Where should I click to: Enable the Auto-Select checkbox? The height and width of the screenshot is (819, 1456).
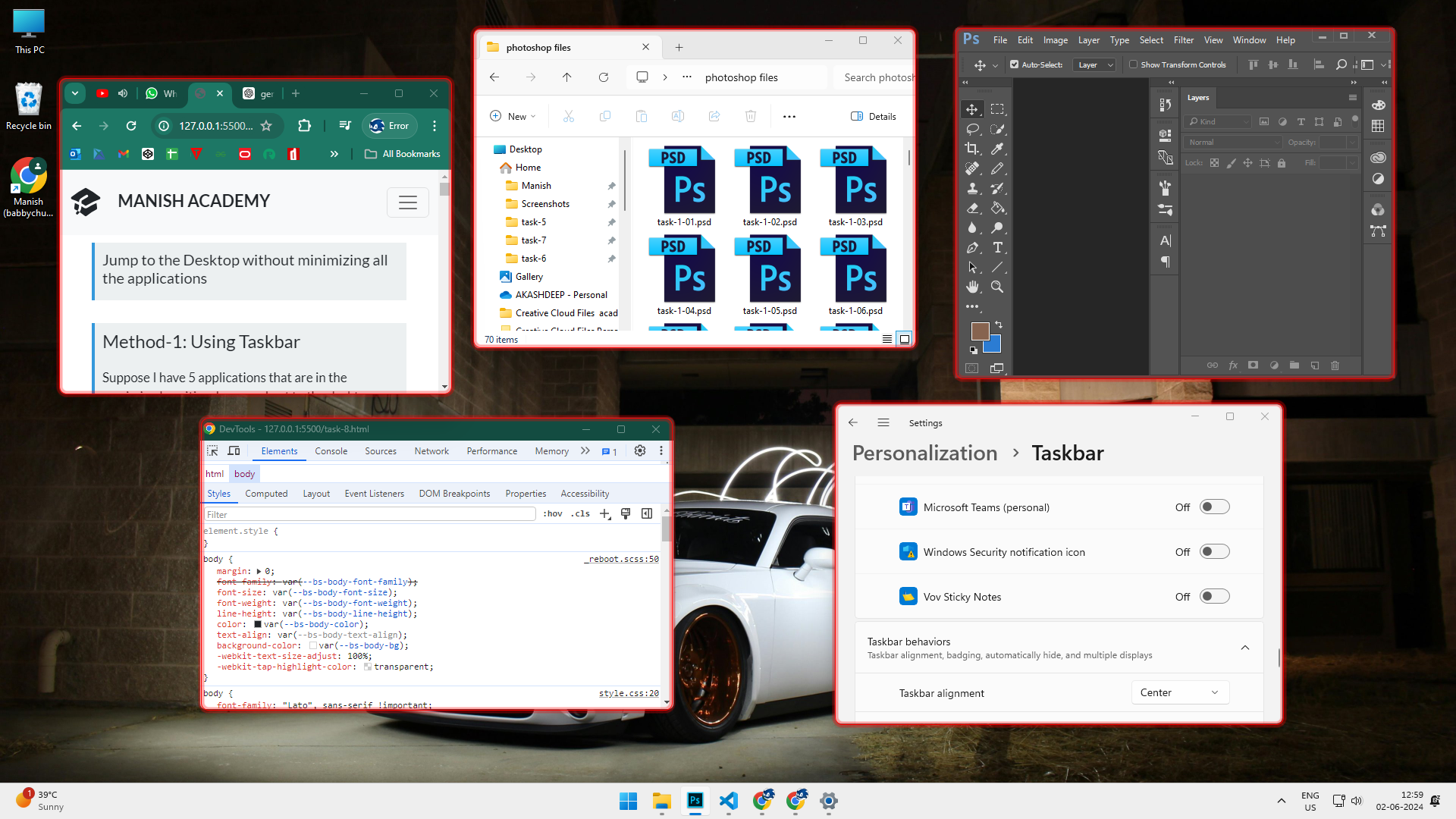(1015, 64)
